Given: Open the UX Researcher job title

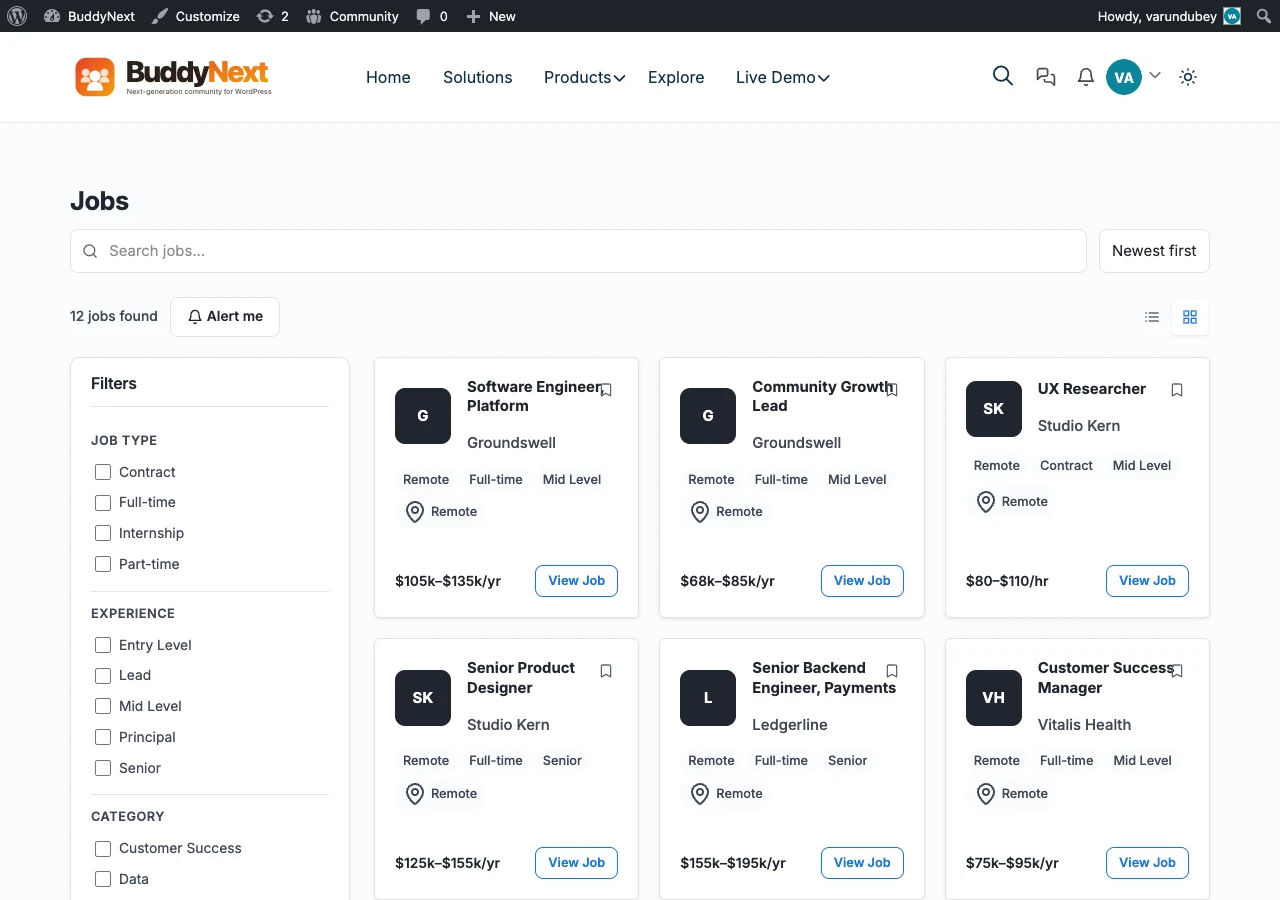Looking at the screenshot, I should (x=1092, y=389).
